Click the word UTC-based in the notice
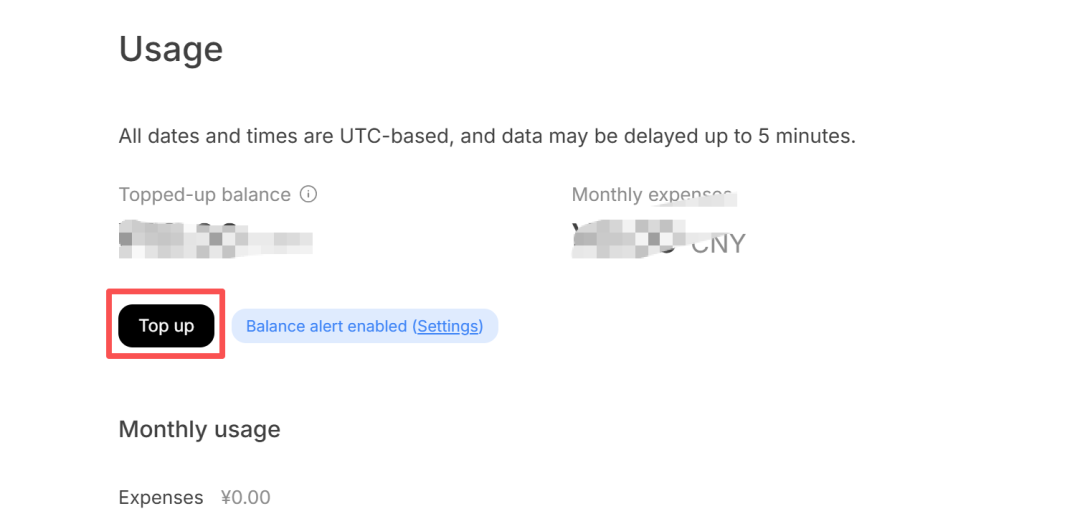The width and height of the screenshot is (1080, 524). click(395, 136)
